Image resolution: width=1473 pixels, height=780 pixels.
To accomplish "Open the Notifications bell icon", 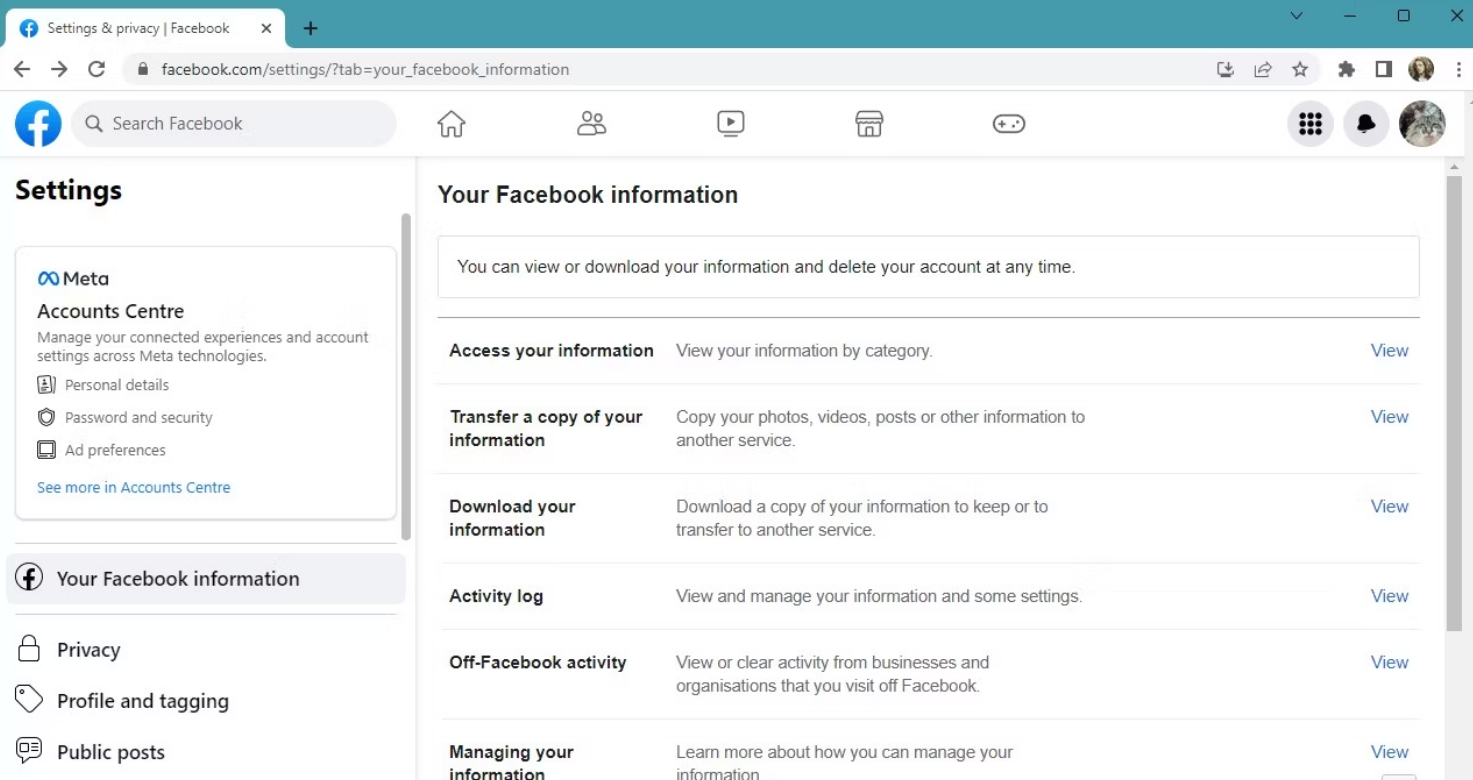I will pyautogui.click(x=1365, y=124).
